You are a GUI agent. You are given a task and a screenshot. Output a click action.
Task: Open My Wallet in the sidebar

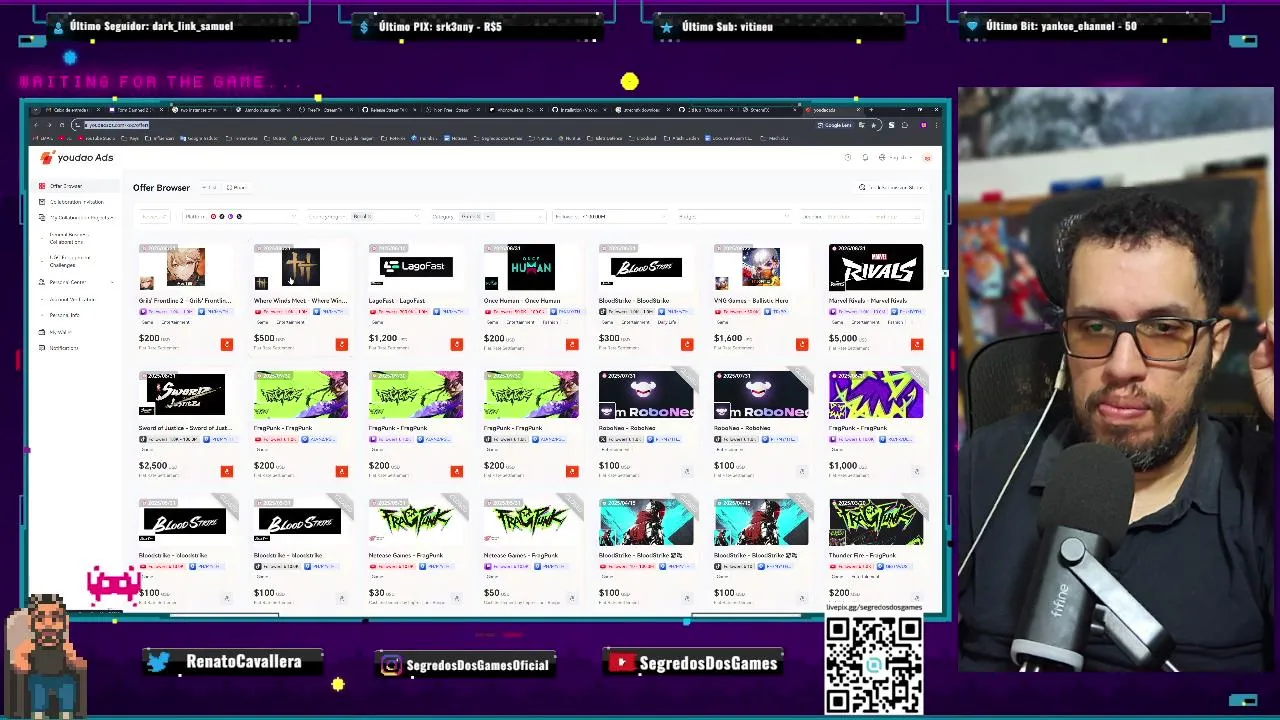(x=60, y=332)
